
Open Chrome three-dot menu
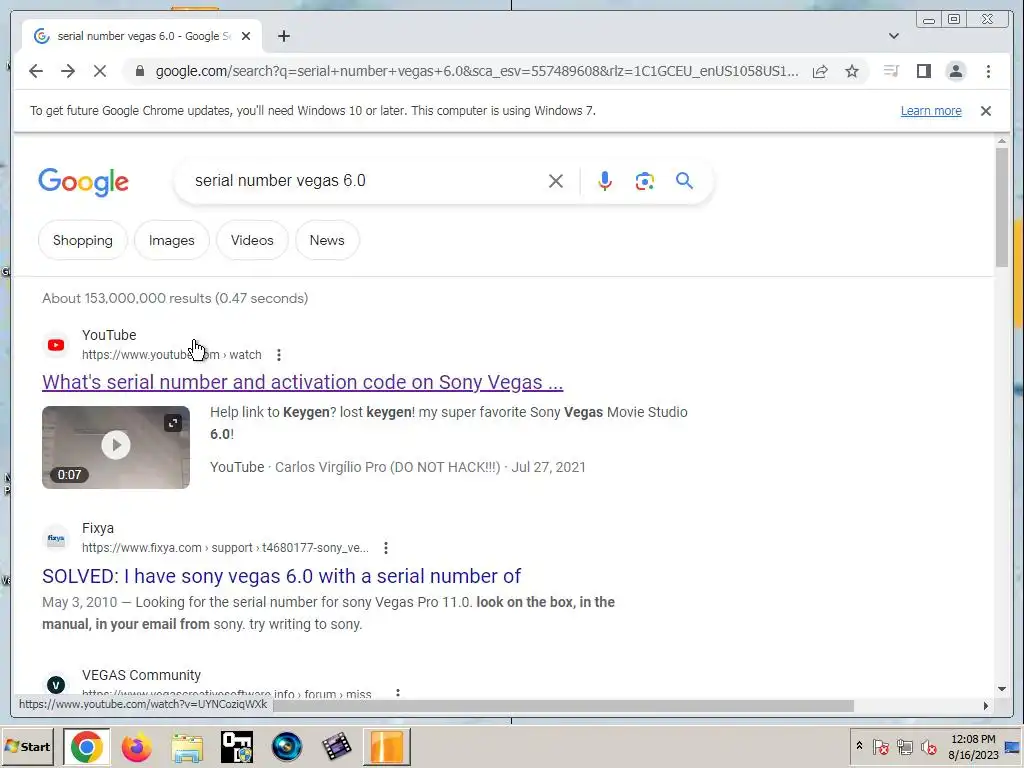988,71
